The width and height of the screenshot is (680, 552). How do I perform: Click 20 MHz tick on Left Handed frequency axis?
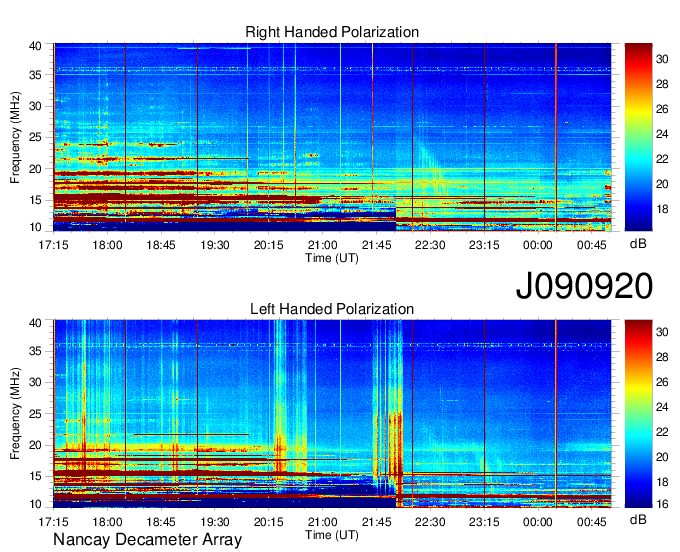[35, 445]
